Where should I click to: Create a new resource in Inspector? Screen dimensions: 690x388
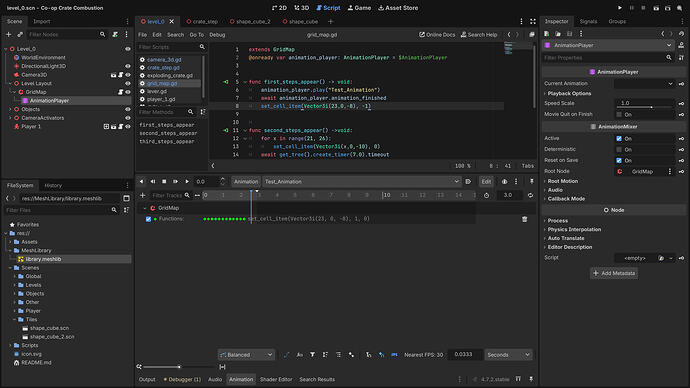click(547, 33)
